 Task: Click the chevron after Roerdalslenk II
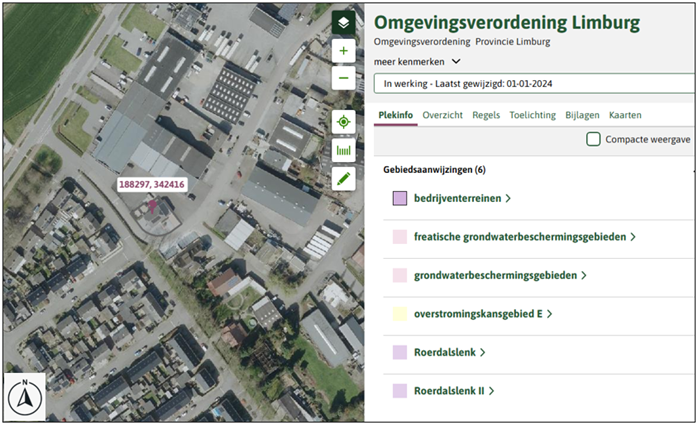[491, 391]
